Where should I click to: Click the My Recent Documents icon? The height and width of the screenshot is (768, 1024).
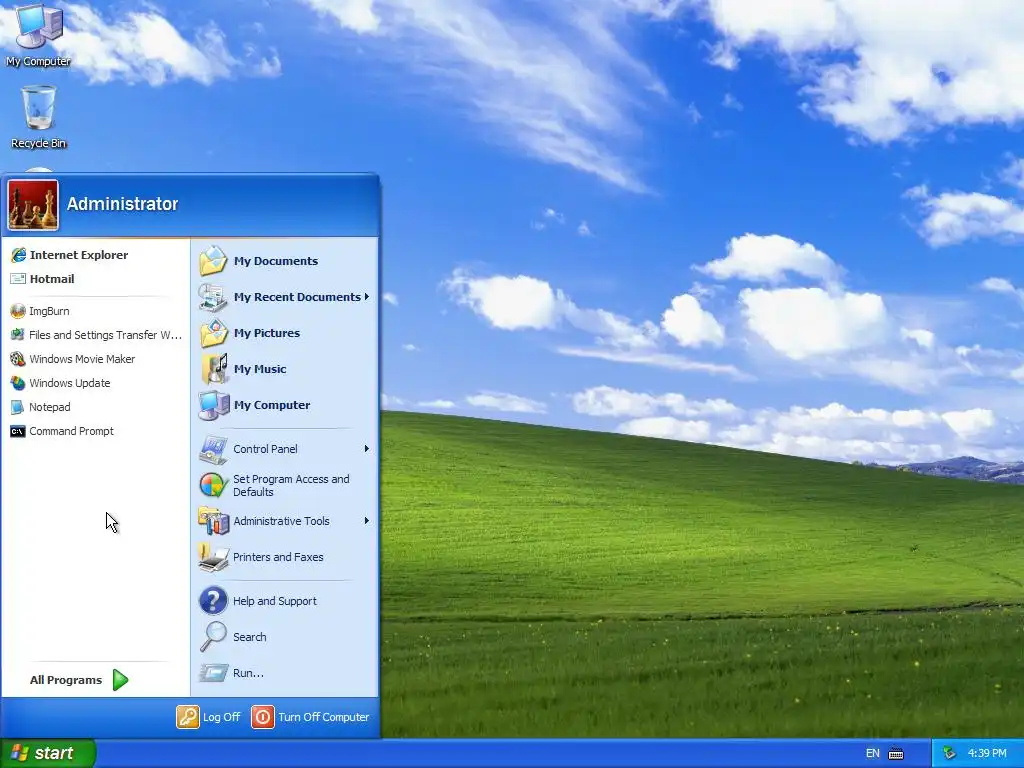(214, 297)
